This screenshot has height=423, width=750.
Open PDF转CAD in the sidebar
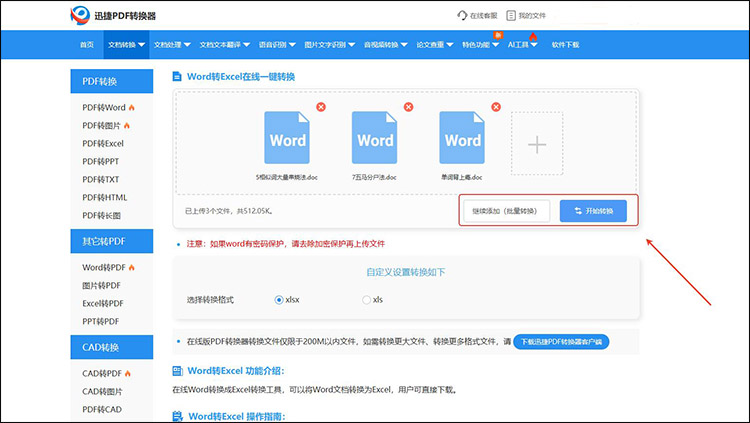pos(102,410)
